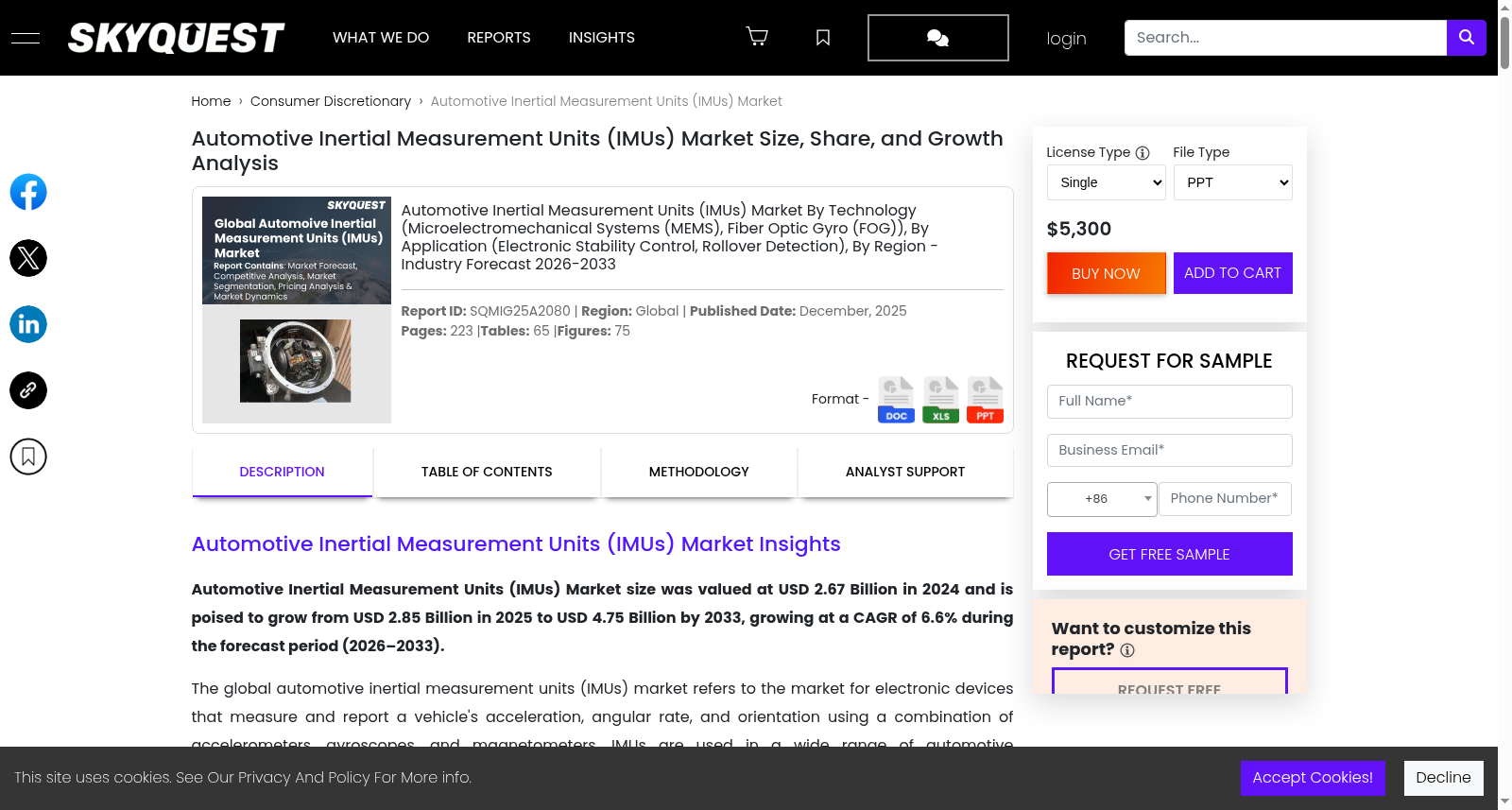Image resolution: width=1512 pixels, height=810 pixels.
Task: Click Automotive IMUs Market breadcrumb text
Action: tap(607, 101)
